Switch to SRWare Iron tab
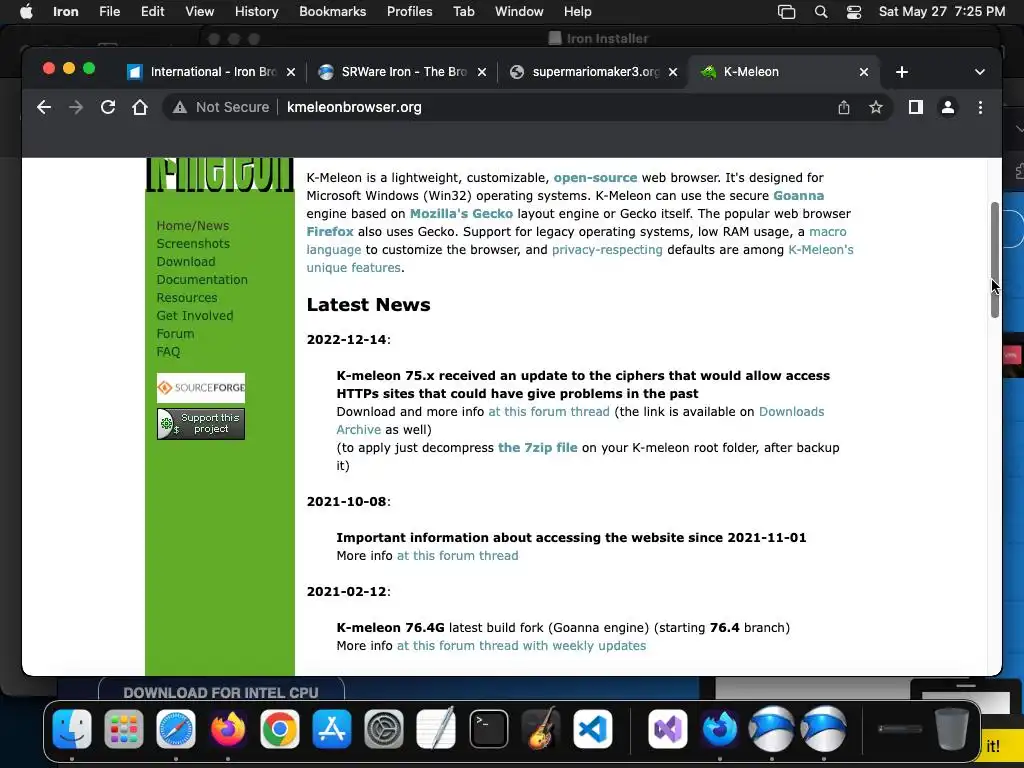1024x768 pixels. point(402,72)
